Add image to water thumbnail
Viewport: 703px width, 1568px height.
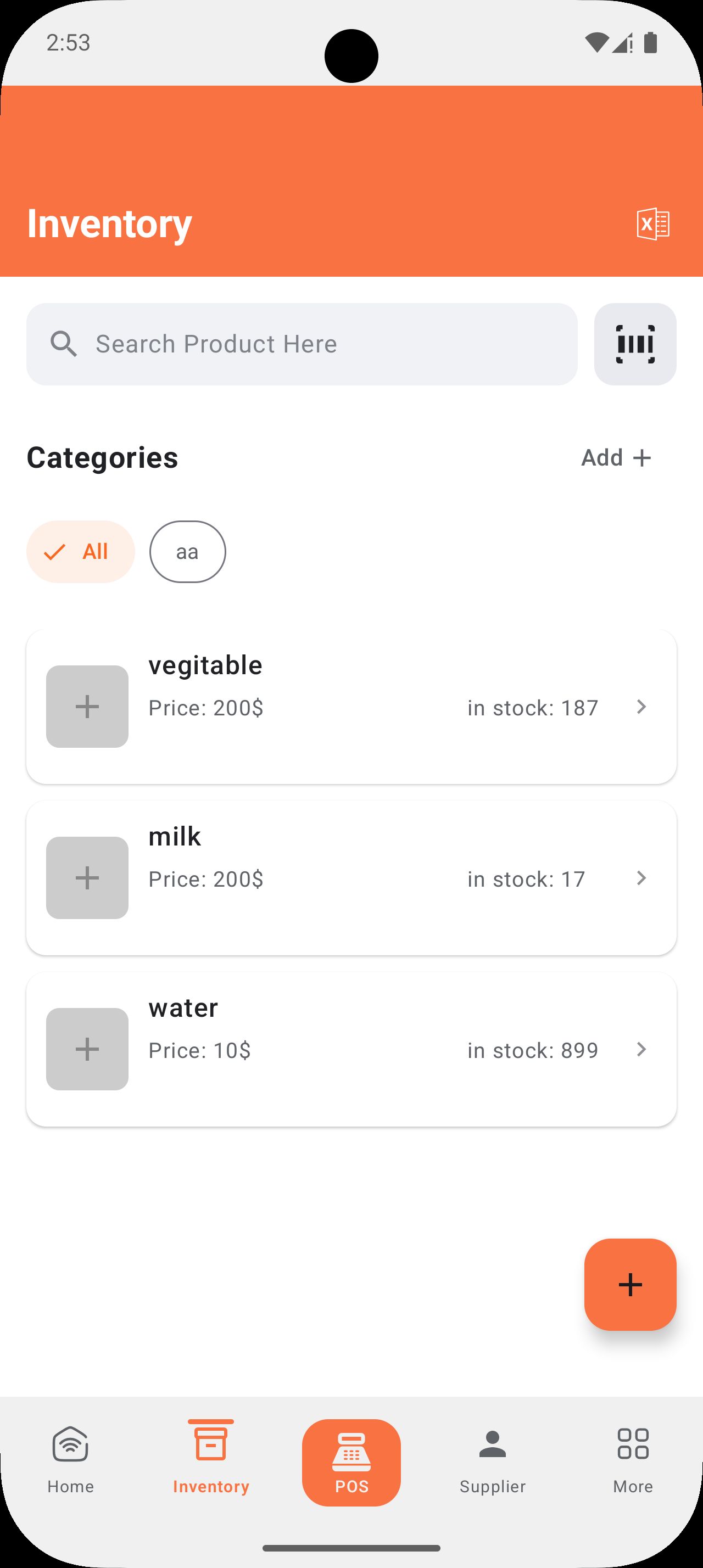point(87,1049)
